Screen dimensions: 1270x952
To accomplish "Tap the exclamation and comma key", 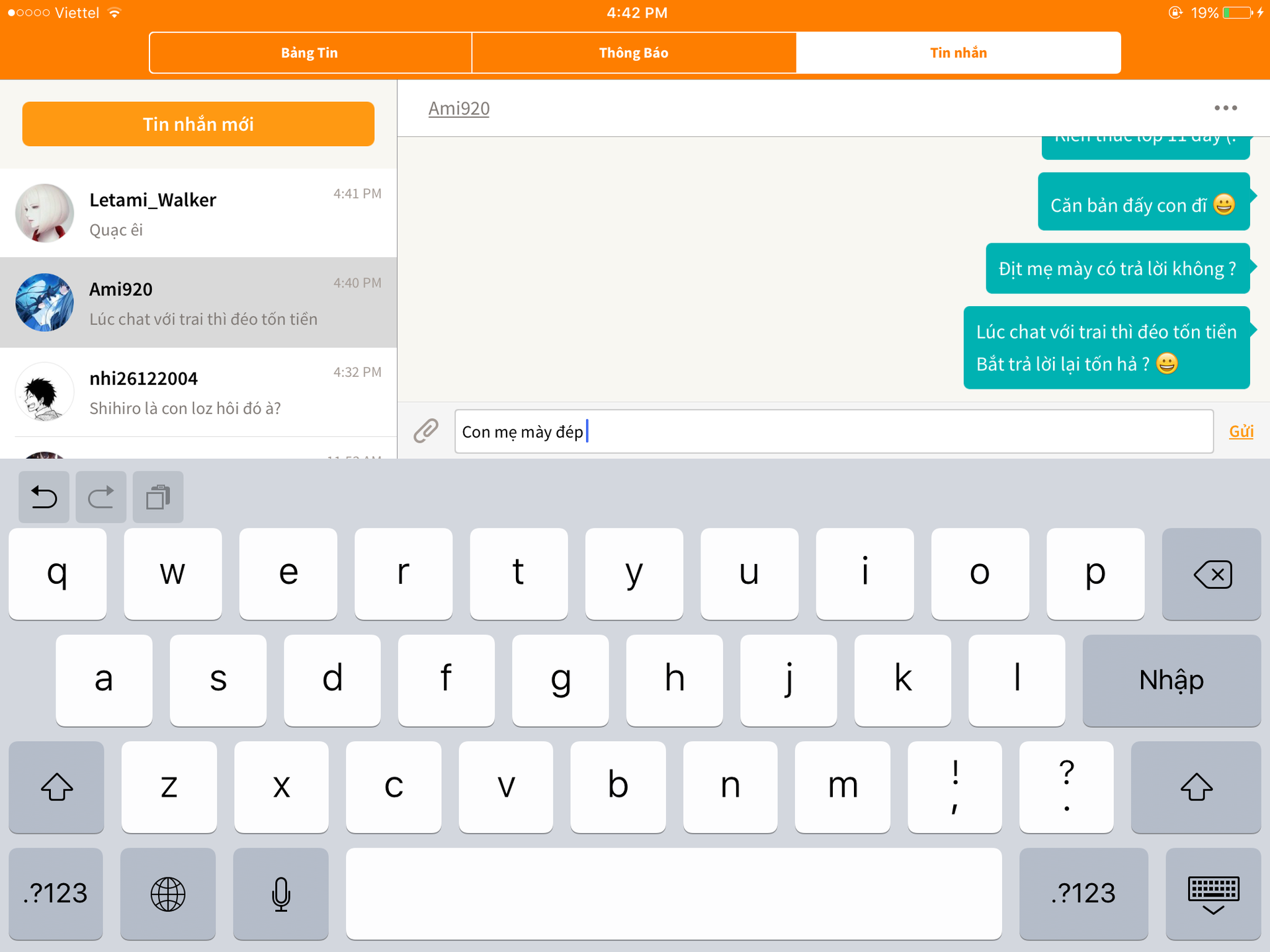I will pos(954,787).
